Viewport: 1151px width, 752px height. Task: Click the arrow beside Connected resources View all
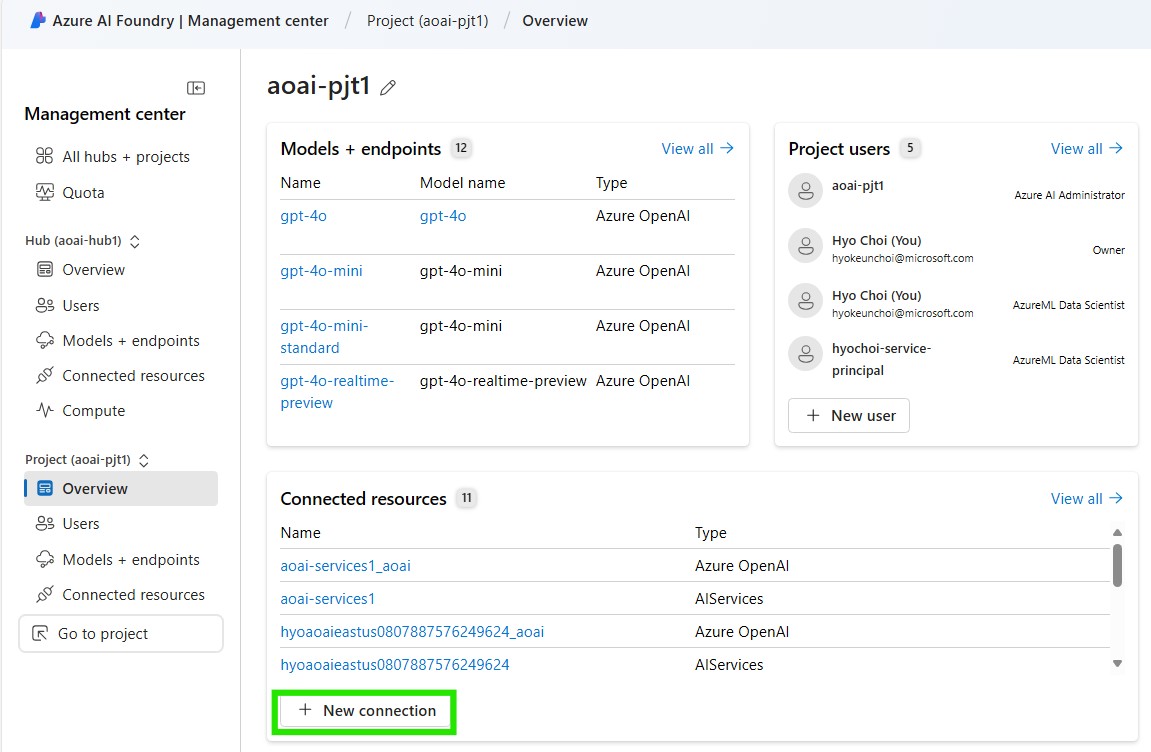[1116, 498]
